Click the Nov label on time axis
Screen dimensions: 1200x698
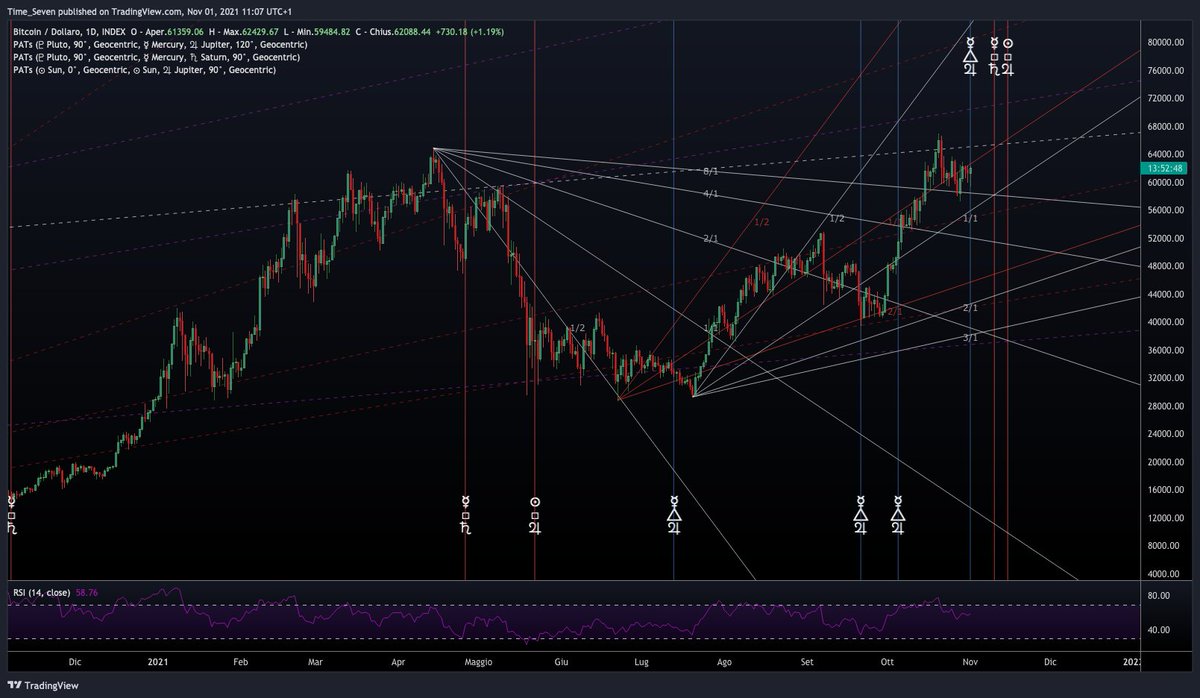point(968,662)
